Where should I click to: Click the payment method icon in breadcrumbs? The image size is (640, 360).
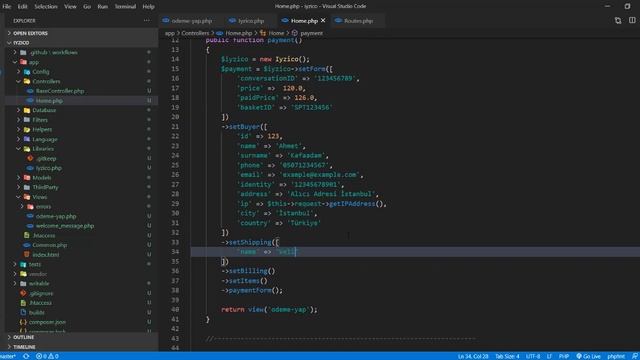pyautogui.click(x=295, y=33)
